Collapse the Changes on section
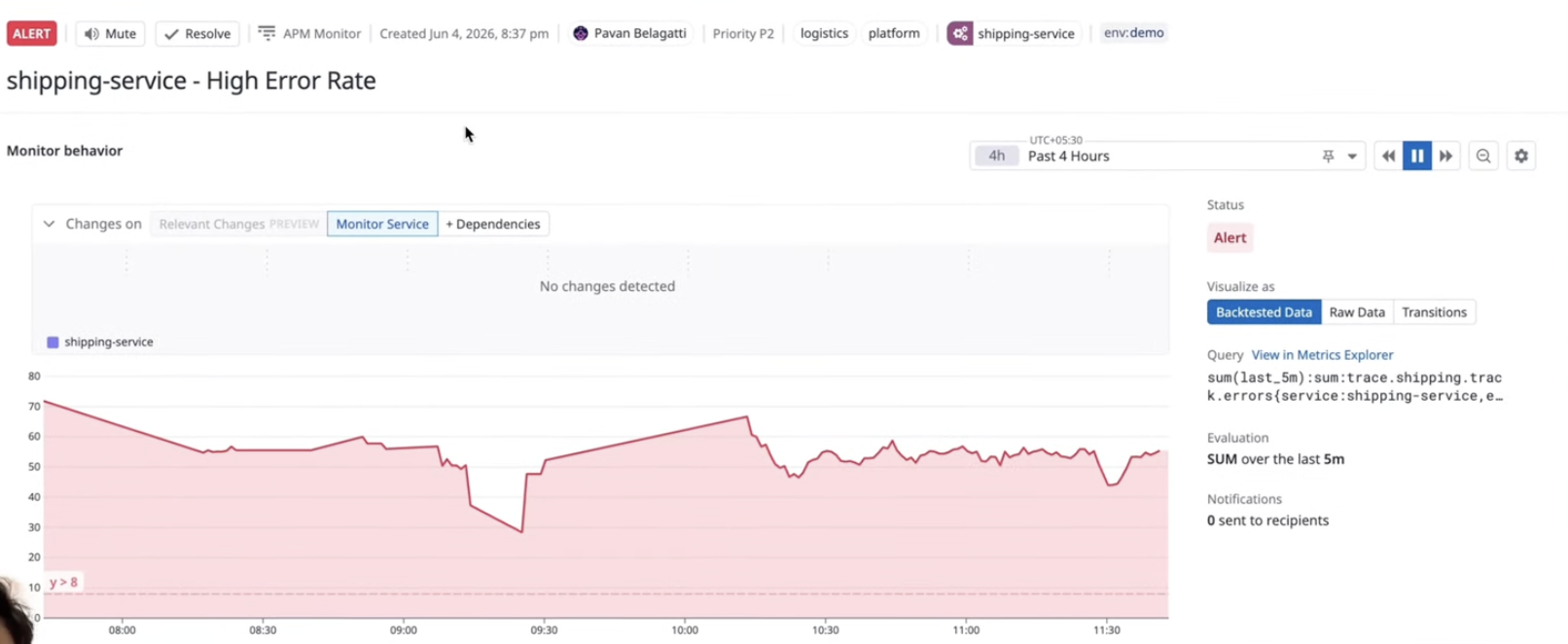The width and height of the screenshot is (1568, 644). [49, 224]
